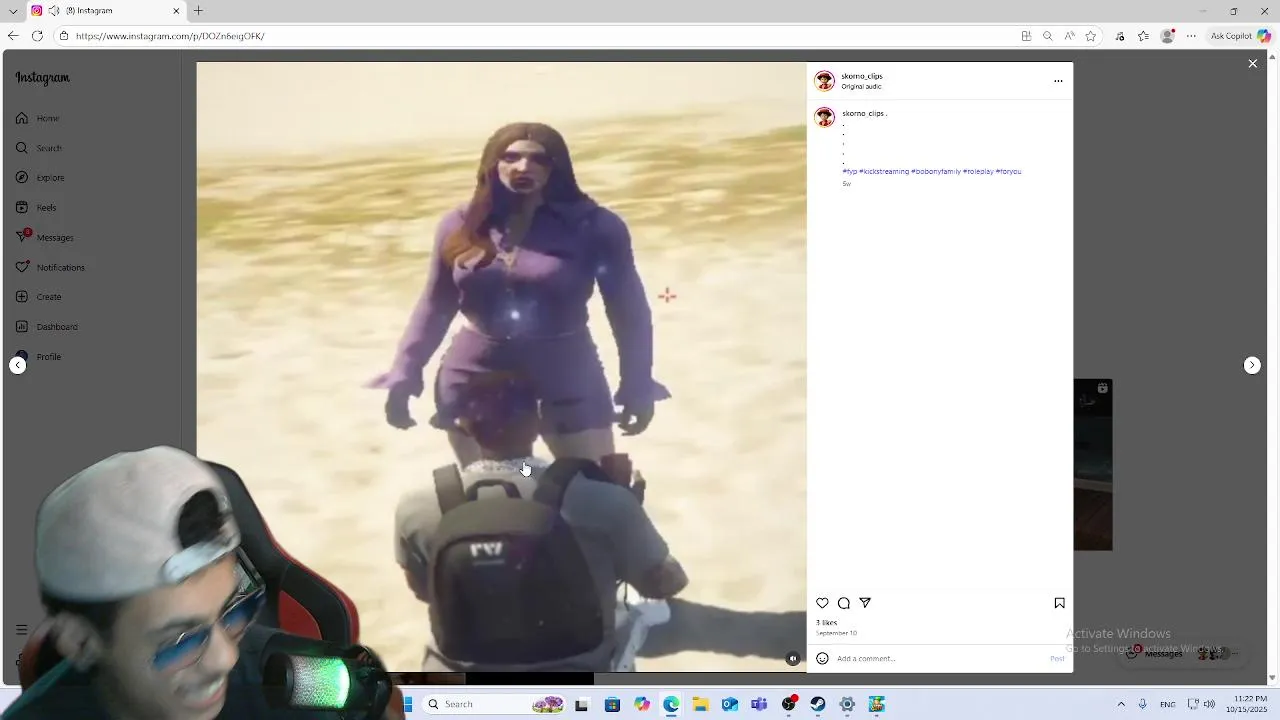Screen dimensions: 1280x720
Task: Open Microsoft Store from taskbar
Action: 612,705
